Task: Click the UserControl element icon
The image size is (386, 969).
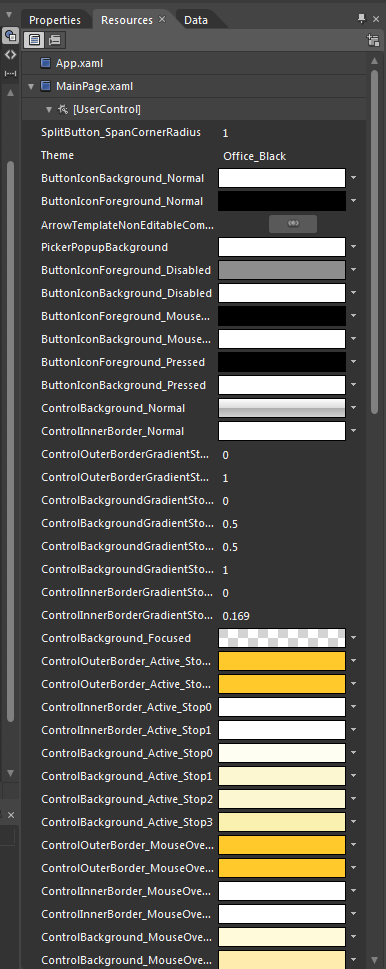Action: (62, 109)
